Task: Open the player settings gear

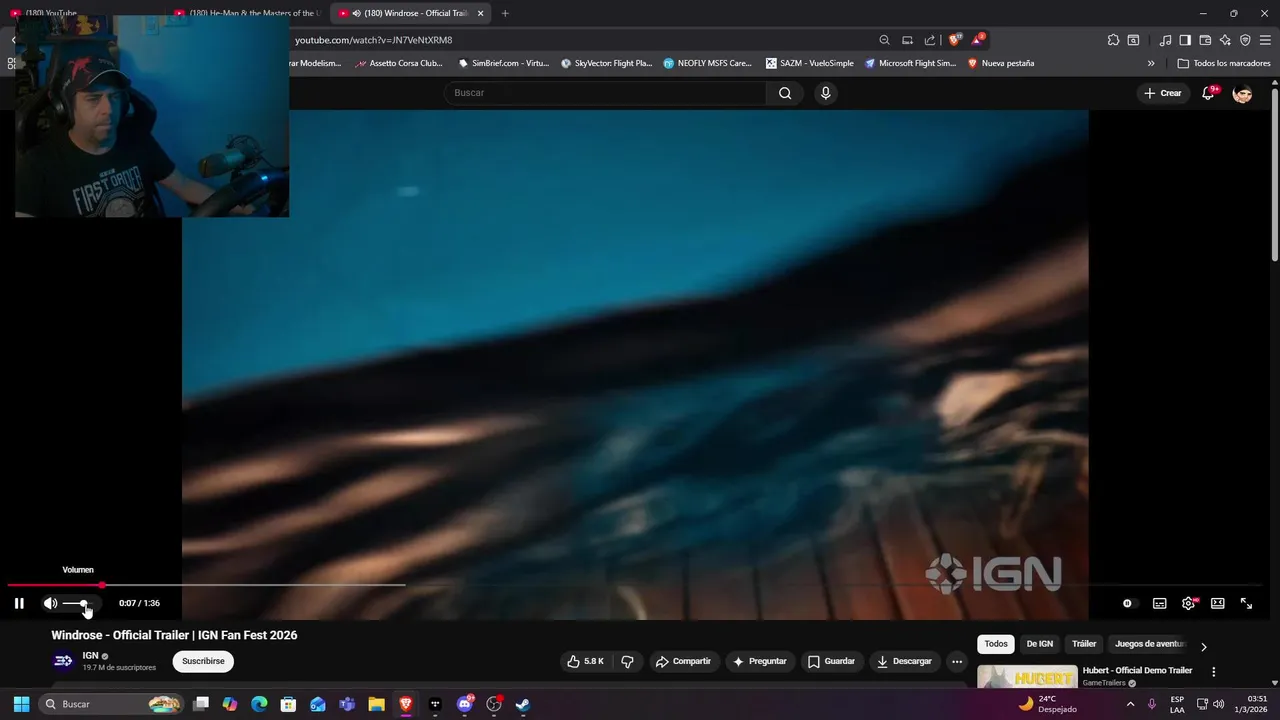Action: pos(1189,603)
